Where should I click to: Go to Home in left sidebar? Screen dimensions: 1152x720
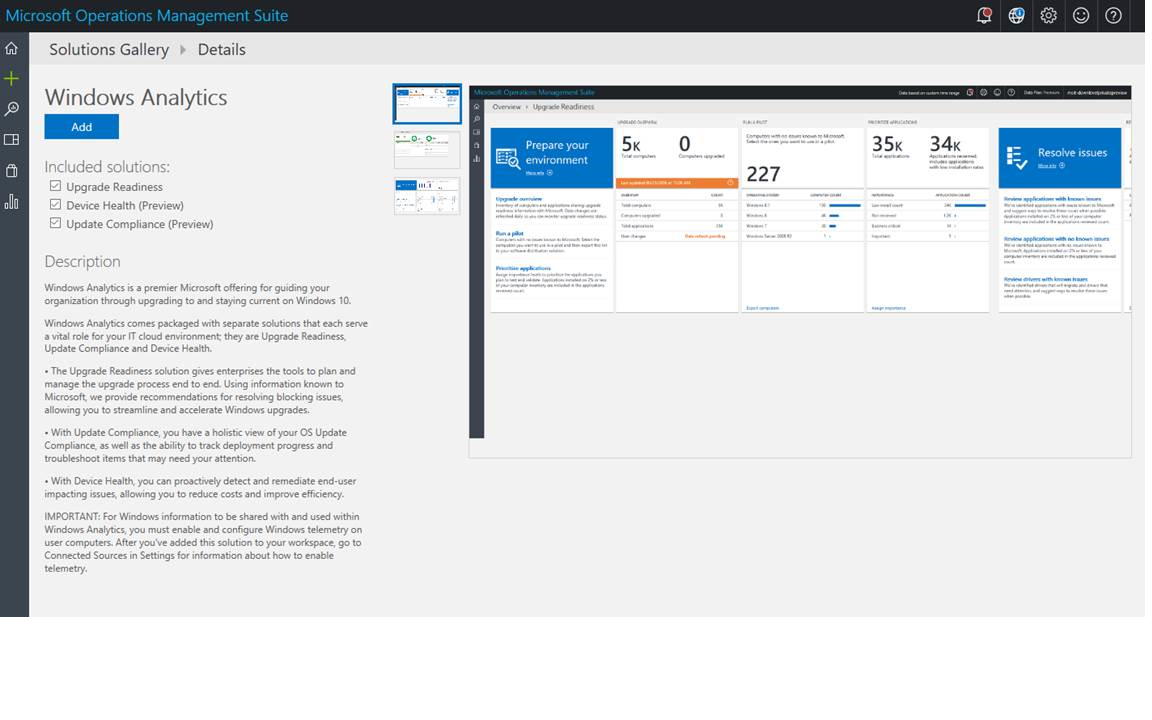(x=12, y=48)
